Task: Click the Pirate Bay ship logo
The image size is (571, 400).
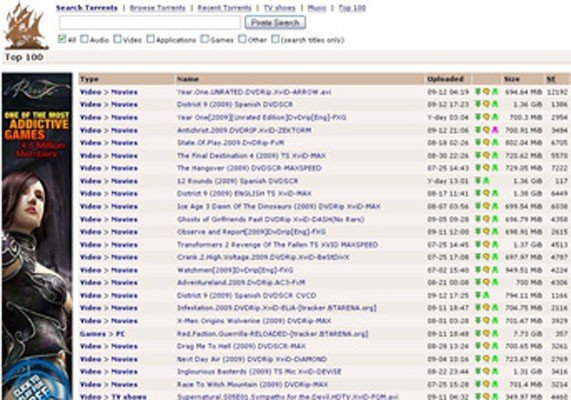Action: coord(26,27)
